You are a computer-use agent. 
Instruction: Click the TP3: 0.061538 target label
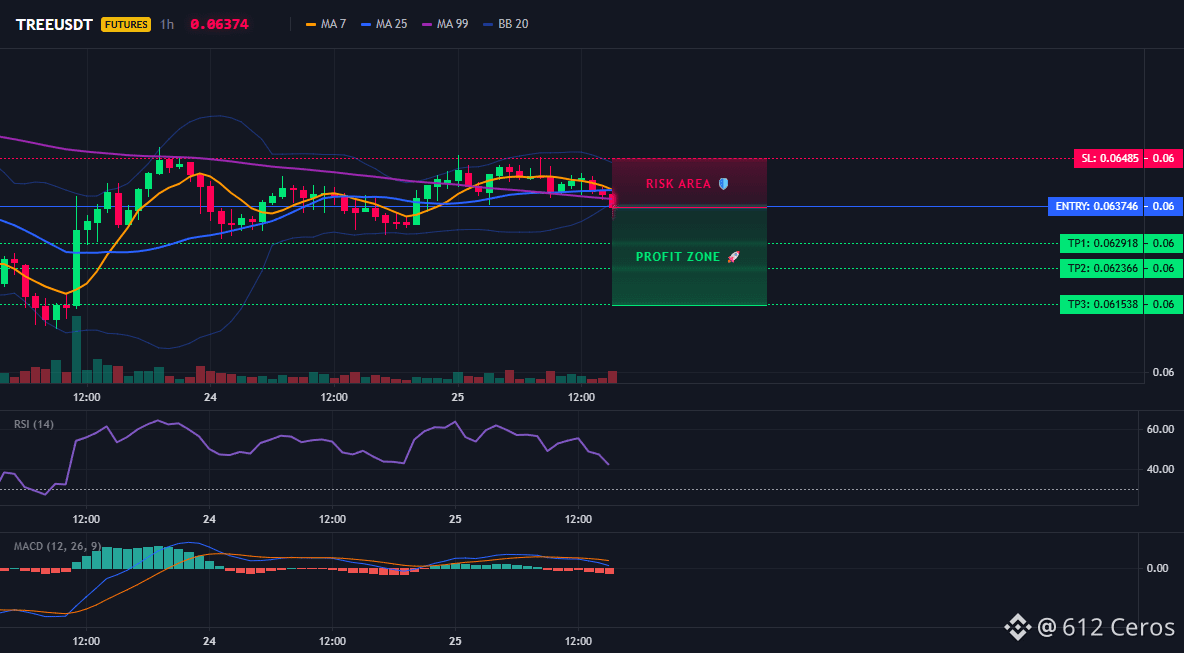pos(1102,304)
